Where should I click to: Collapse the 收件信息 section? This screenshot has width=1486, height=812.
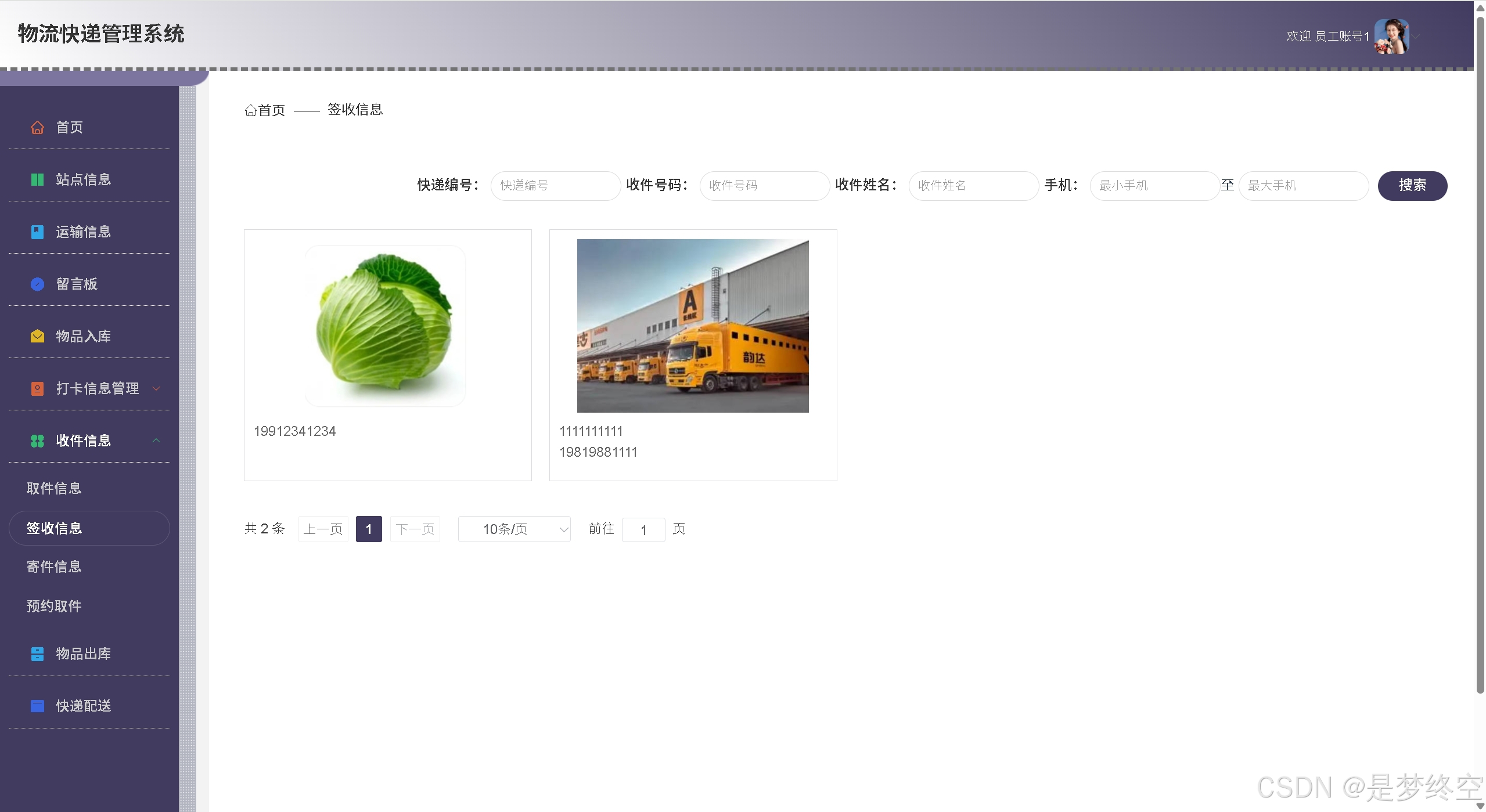[156, 441]
